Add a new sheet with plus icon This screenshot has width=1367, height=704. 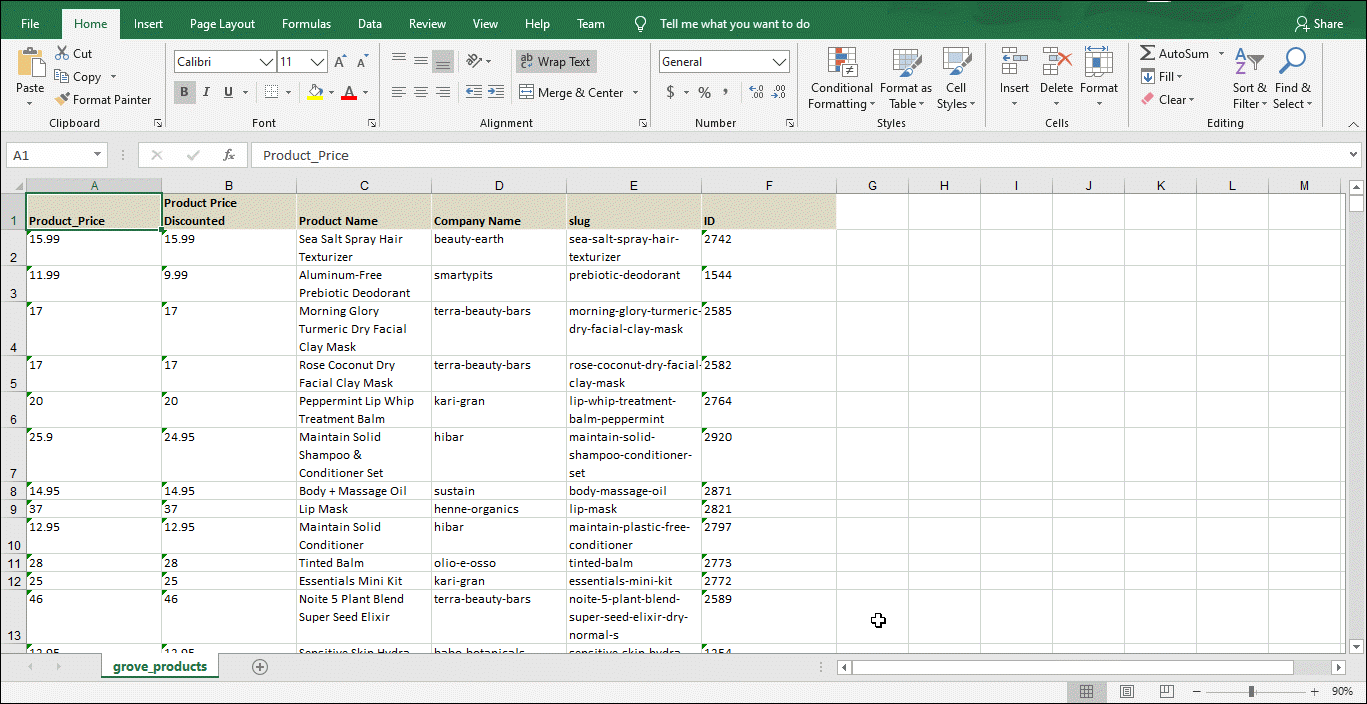pos(260,667)
